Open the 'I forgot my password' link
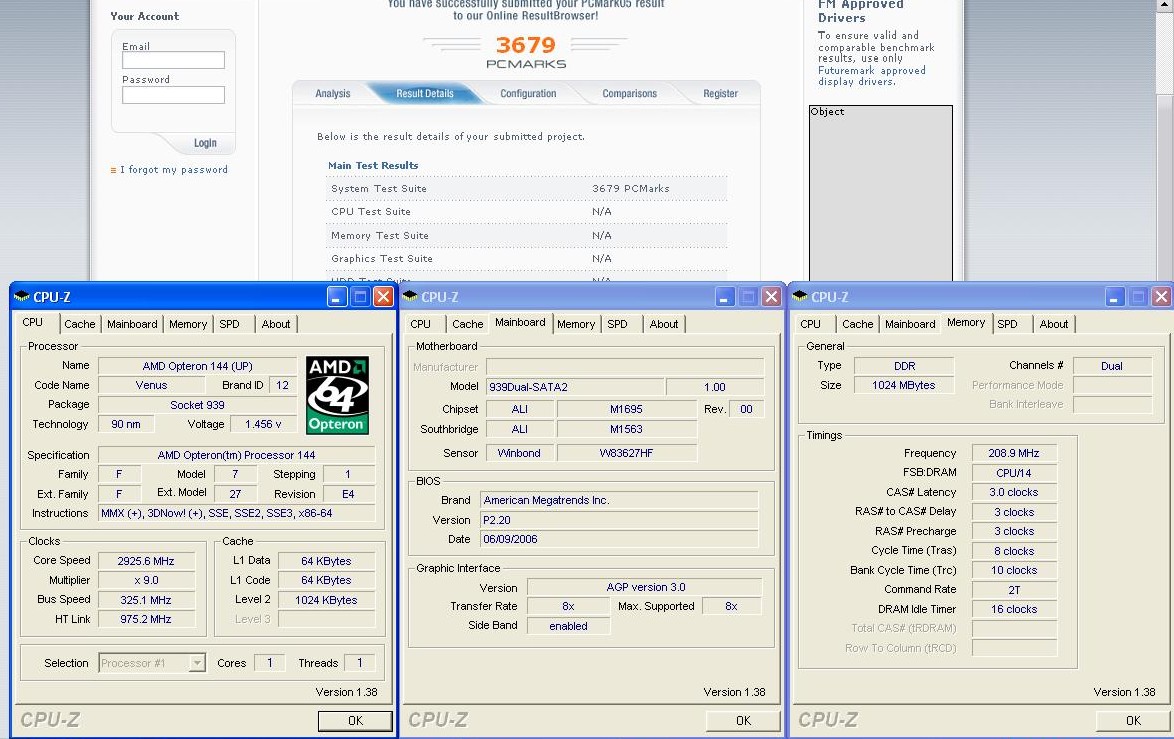The height and width of the screenshot is (739, 1174). [x=174, y=170]
